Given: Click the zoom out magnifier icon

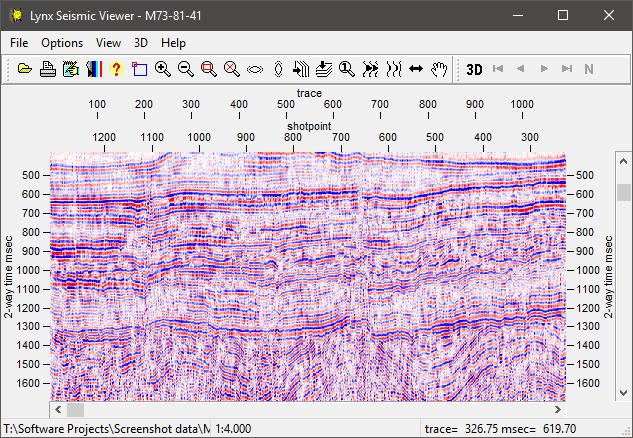Looking at the screenshot, I should (186, 69).
